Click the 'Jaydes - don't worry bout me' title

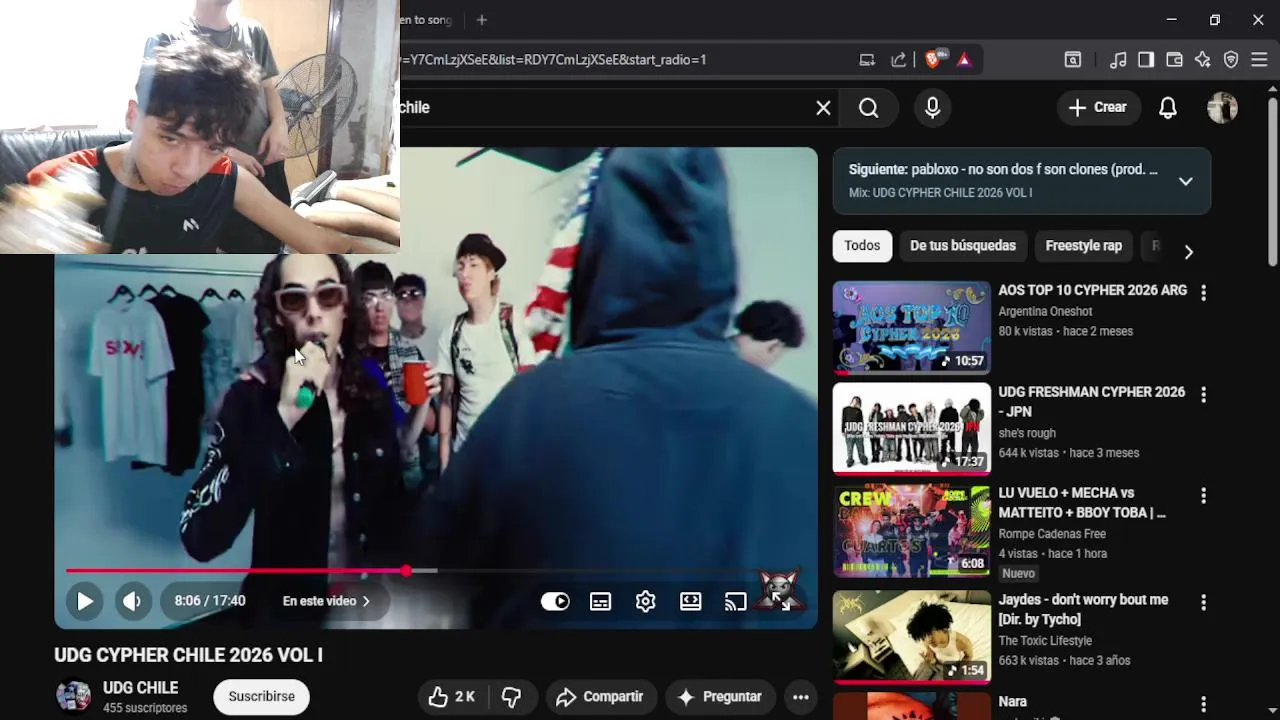pos(1083,610)
